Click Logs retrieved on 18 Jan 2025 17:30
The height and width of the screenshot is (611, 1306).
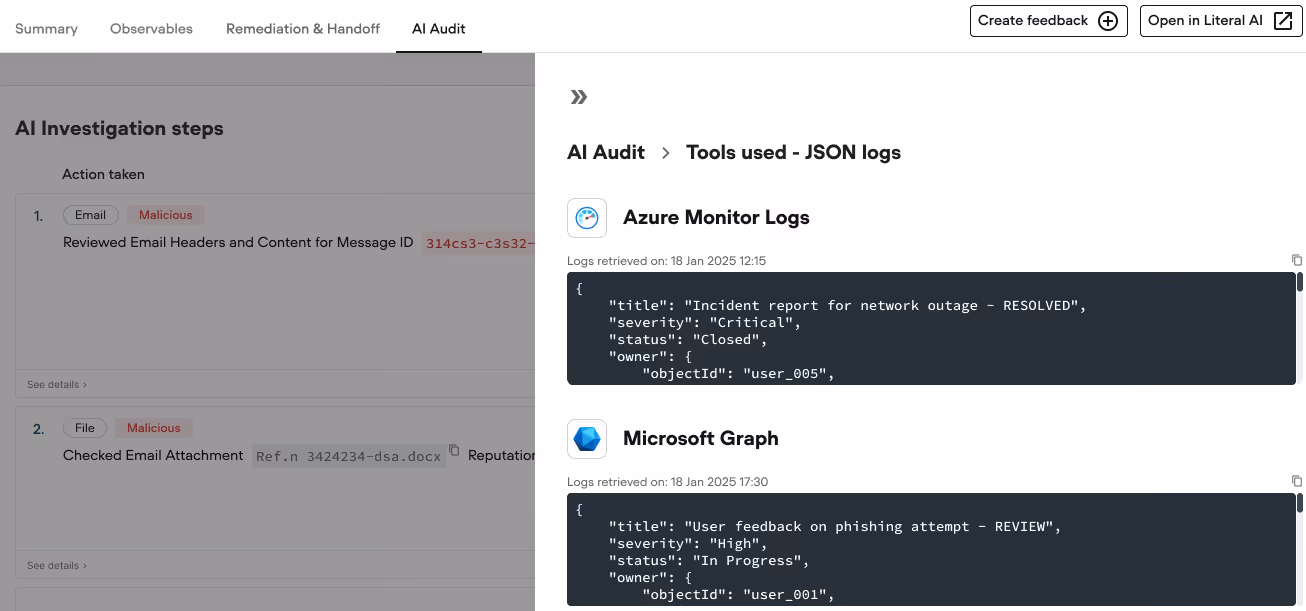[x=667, y=482]
